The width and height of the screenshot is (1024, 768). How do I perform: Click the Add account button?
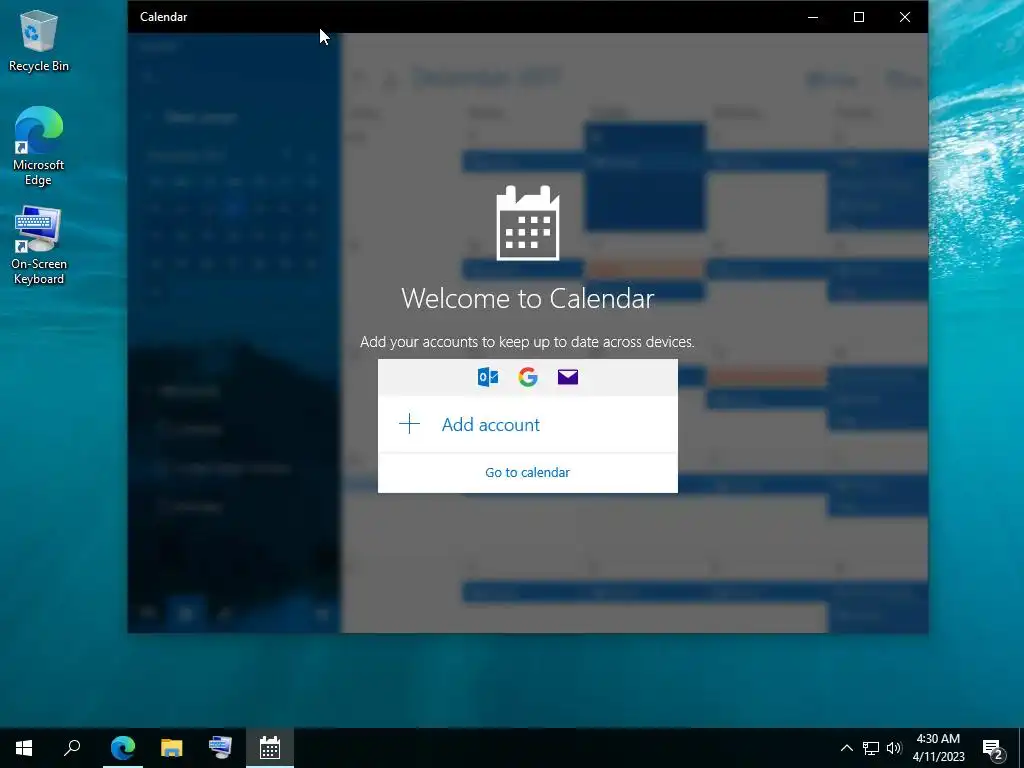[528, 424]
